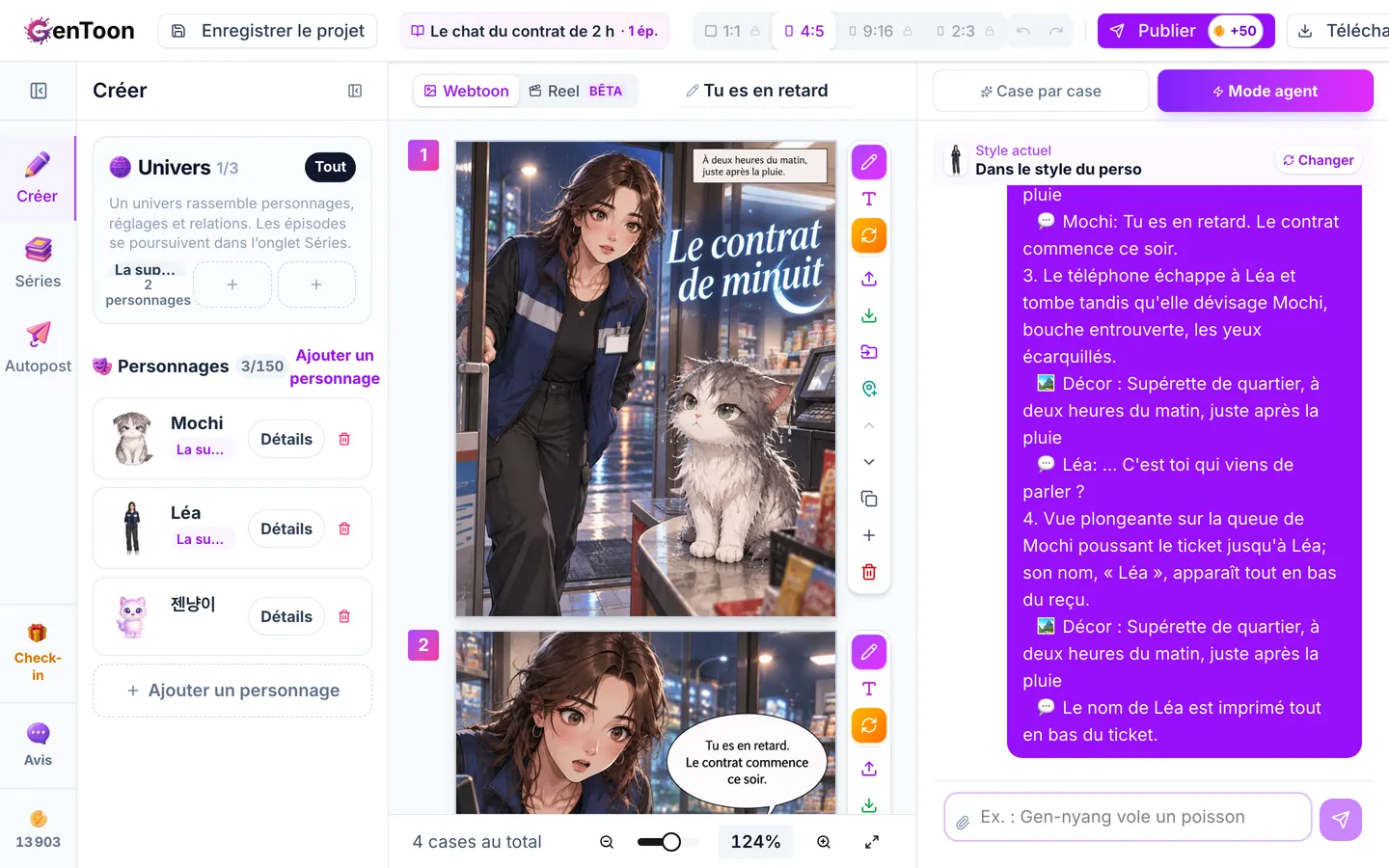Zoom out the canvas

pos(607,842)
